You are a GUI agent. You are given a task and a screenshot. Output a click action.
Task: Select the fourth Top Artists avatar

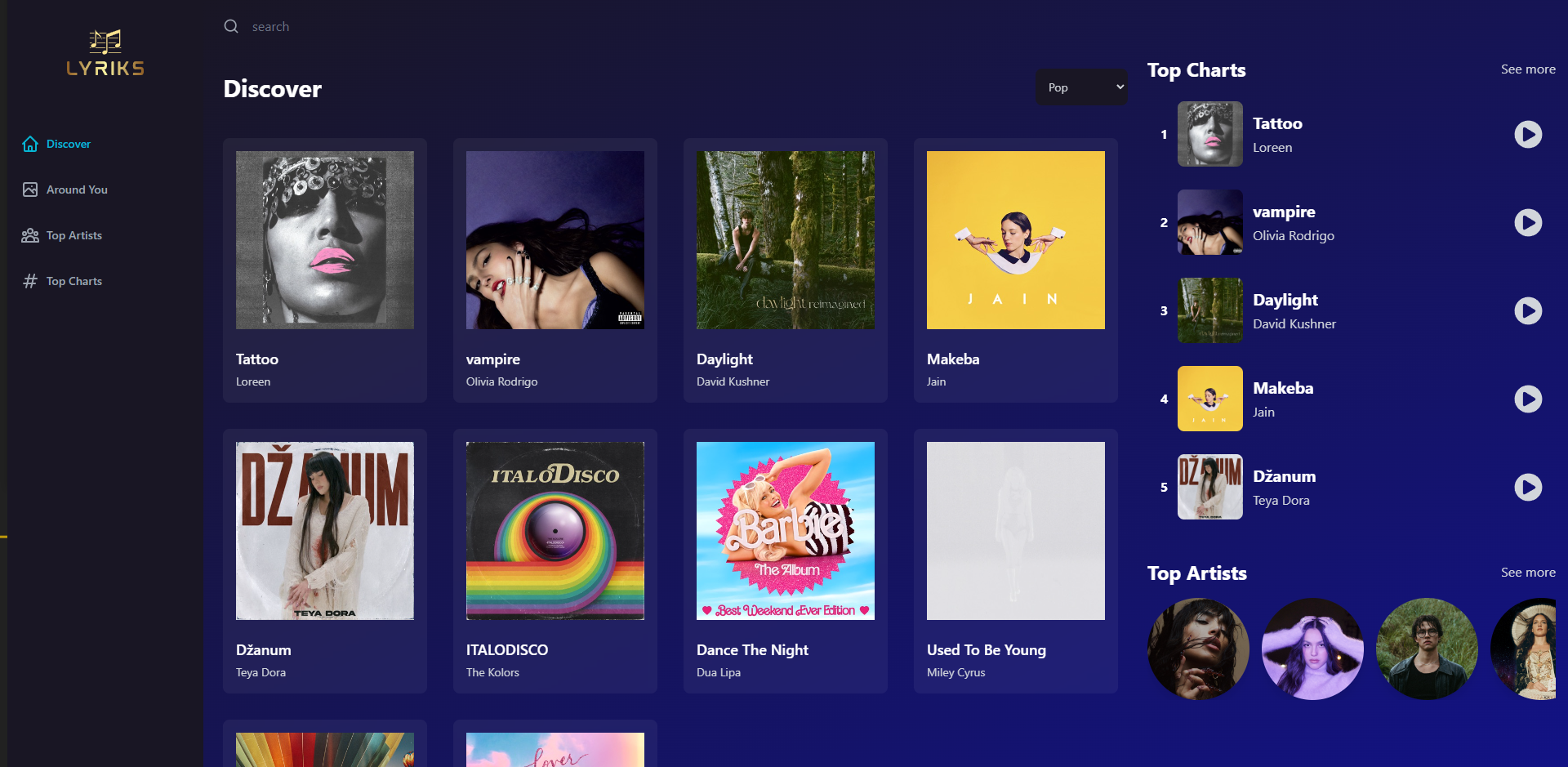[1523, 649]
